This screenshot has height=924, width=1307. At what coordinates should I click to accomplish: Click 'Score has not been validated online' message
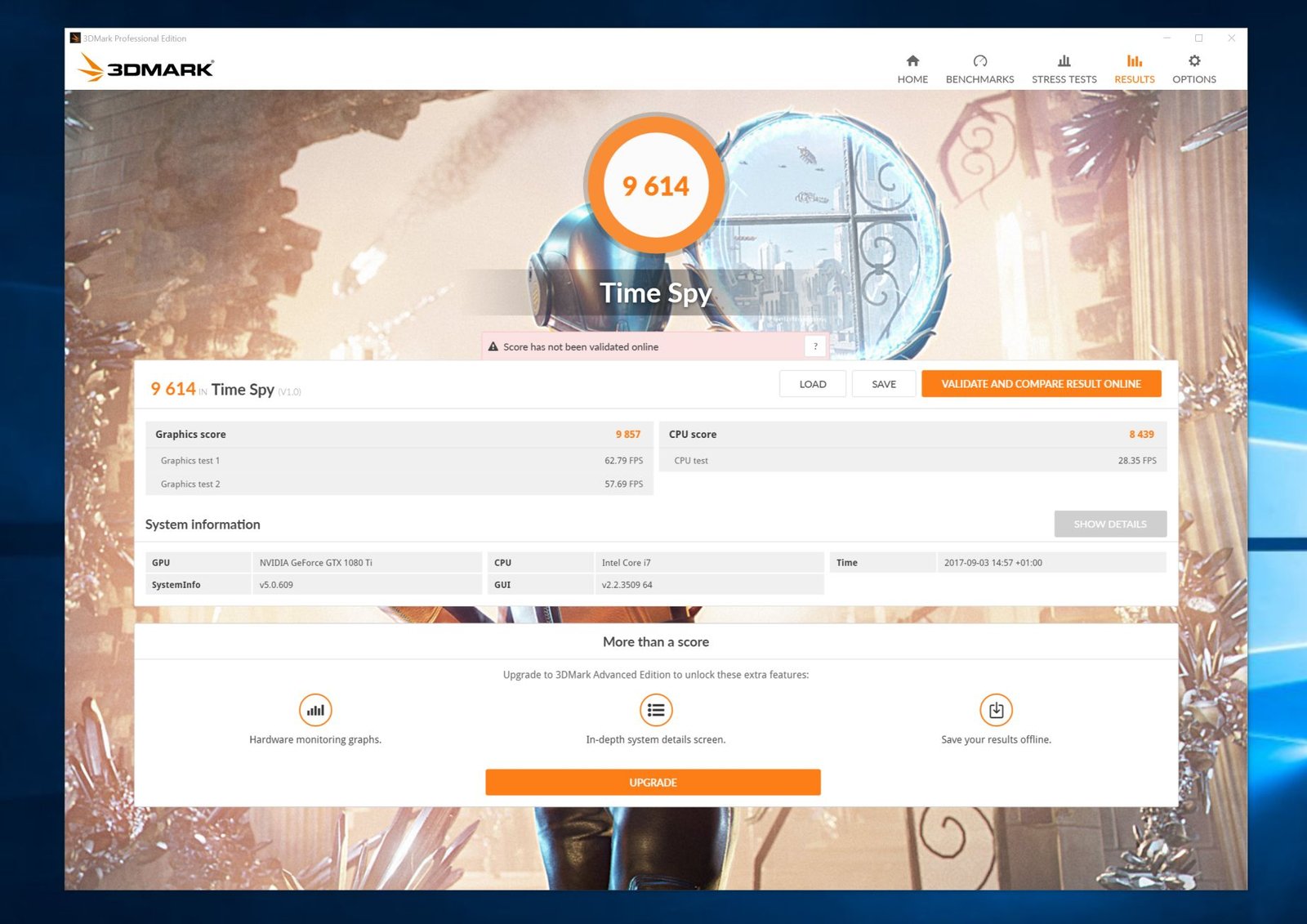pyautogui.click(x=581, y=347)
